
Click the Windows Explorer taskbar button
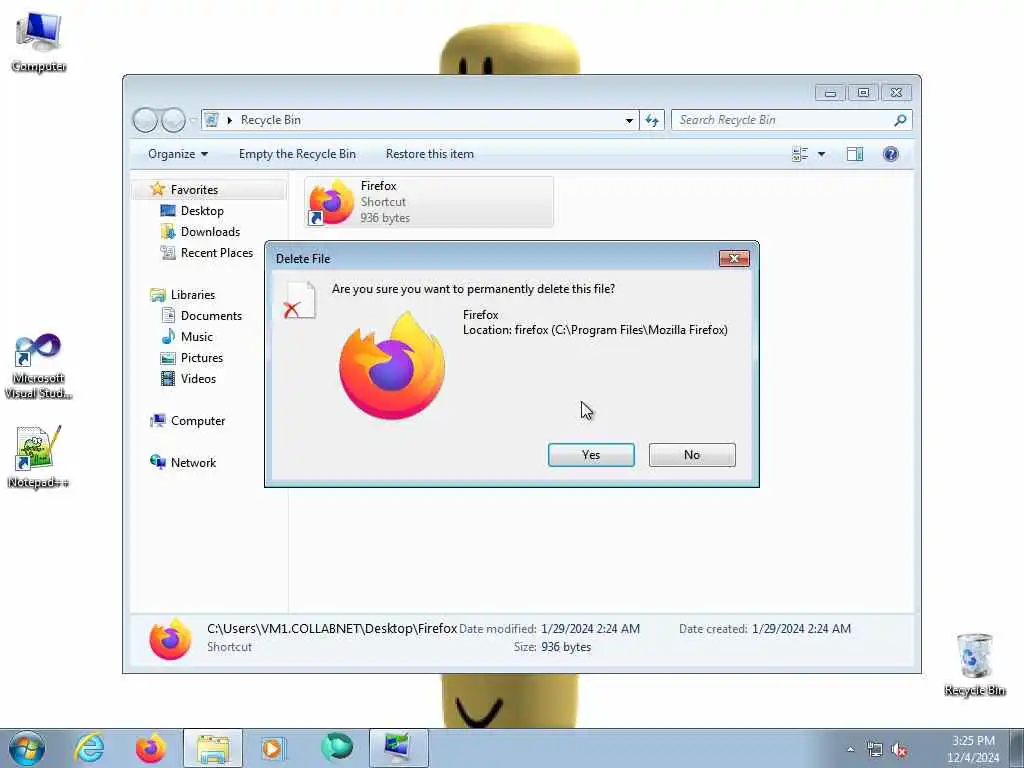click(213, 748)
